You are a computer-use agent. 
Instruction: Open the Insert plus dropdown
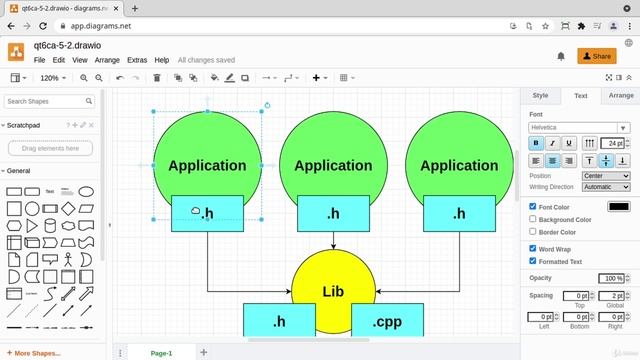(x=320, y=78)
